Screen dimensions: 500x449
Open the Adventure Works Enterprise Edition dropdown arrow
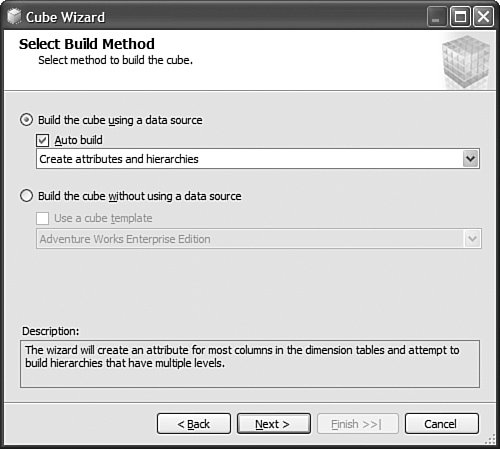pos(473,239)
